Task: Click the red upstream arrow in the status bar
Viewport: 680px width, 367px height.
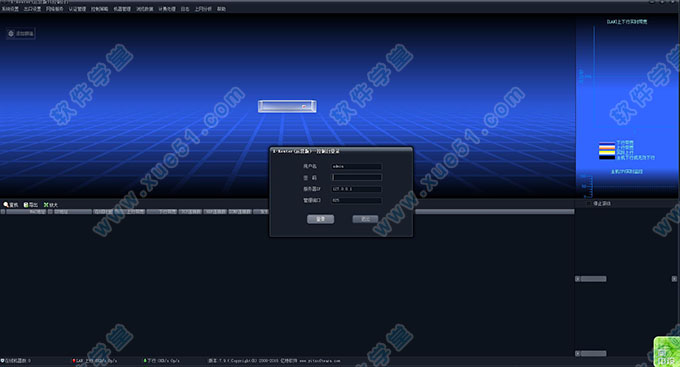Action: coord(74,360)
